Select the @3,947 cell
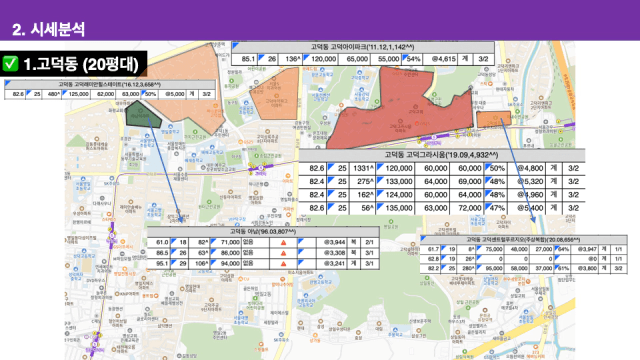640x360 pixels. 586,249
